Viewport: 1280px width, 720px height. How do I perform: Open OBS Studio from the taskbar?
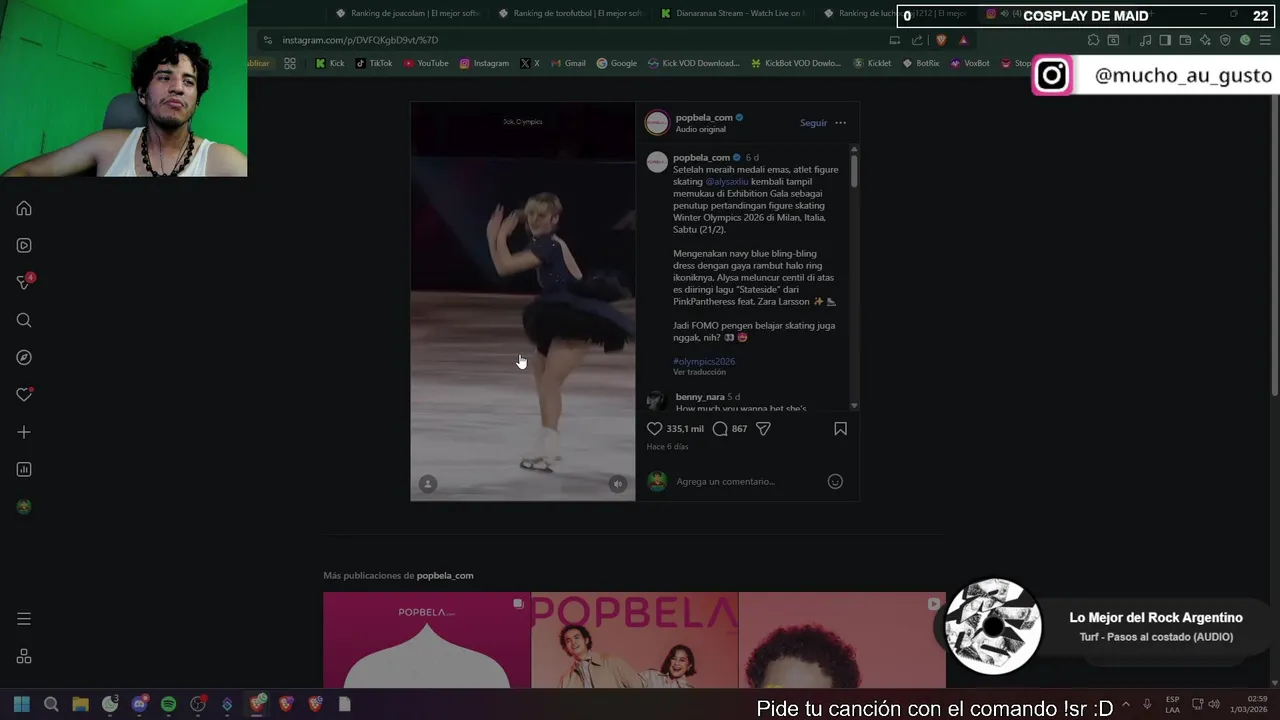[x=198, y=704]
